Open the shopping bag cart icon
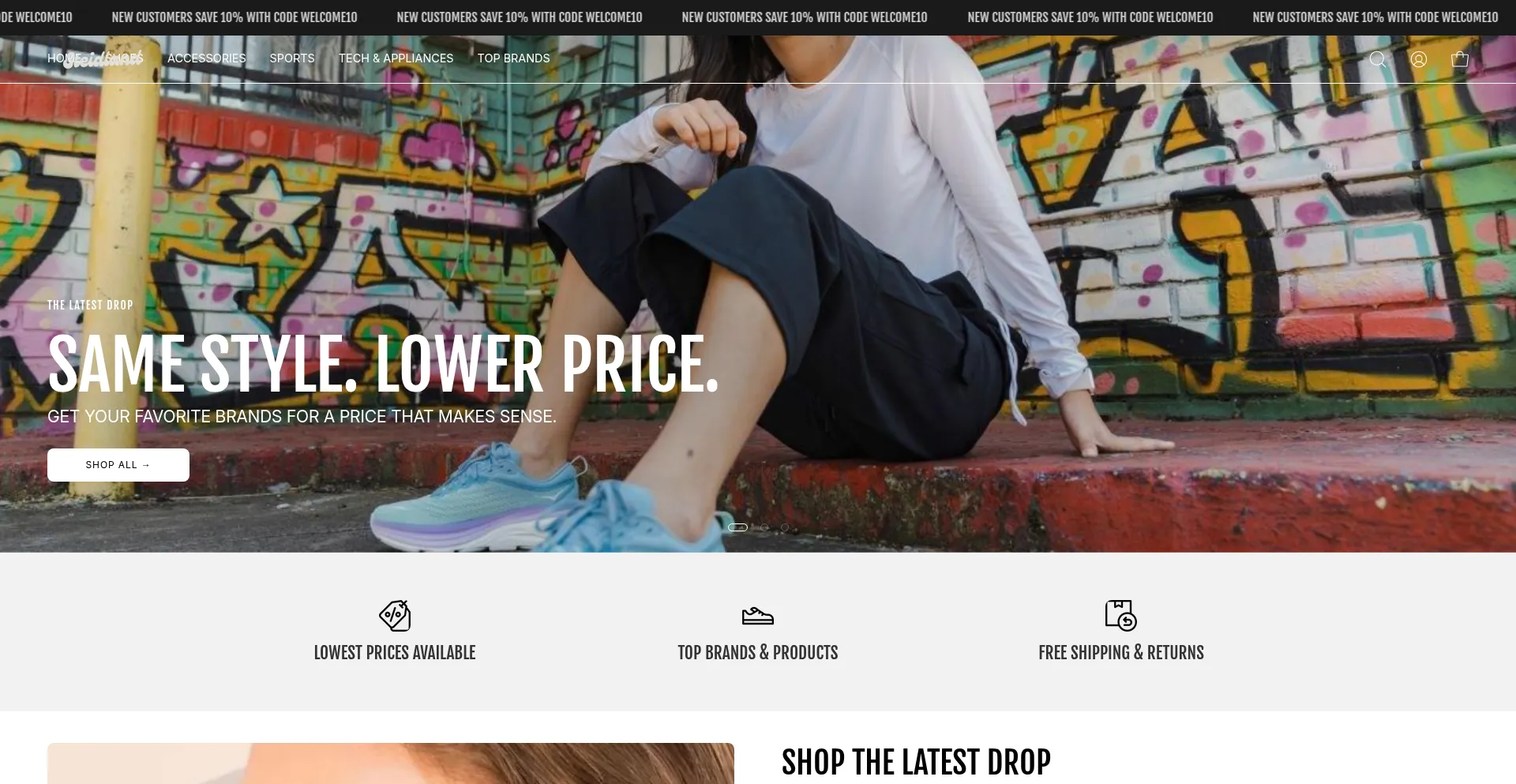1516x784 pixels. pyautogui.click(x=1460, y=59)
